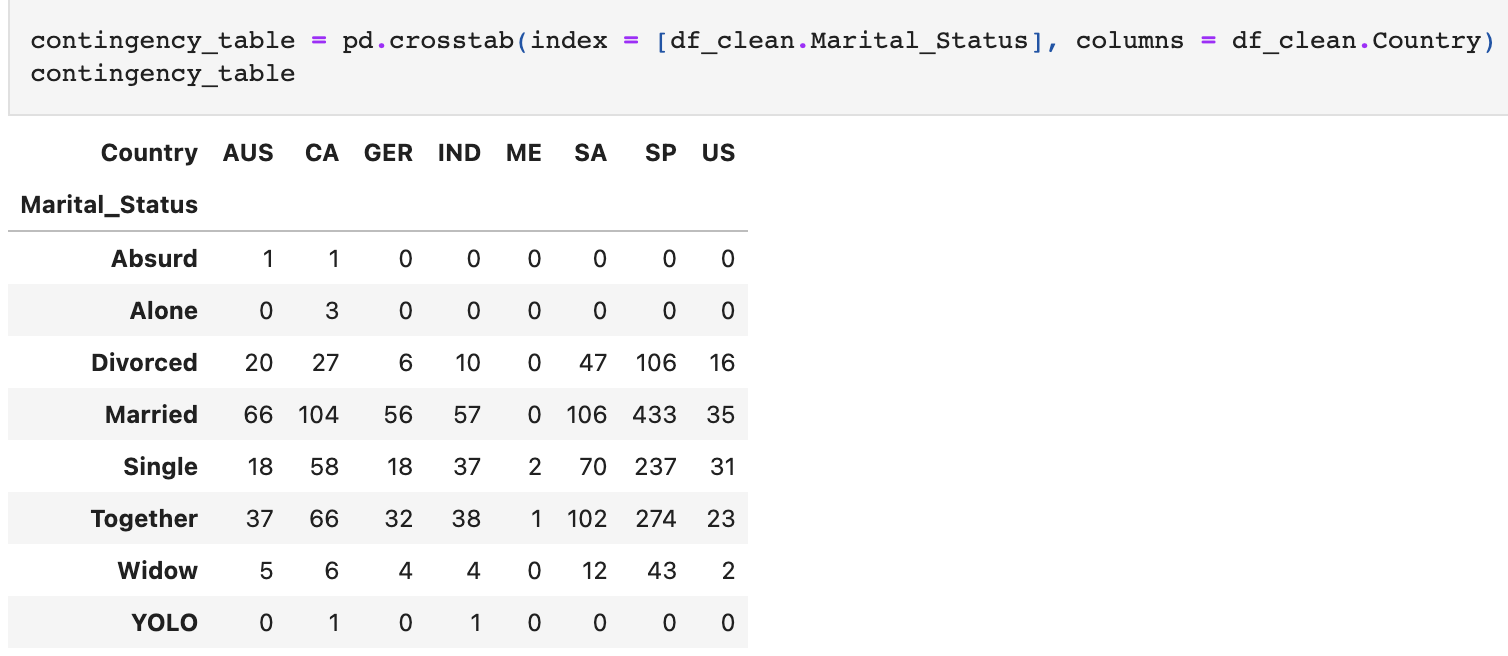Viewport: 1508px width, 656px height.
Task: Click the Alone row label
Action: (x=164, y=311)
